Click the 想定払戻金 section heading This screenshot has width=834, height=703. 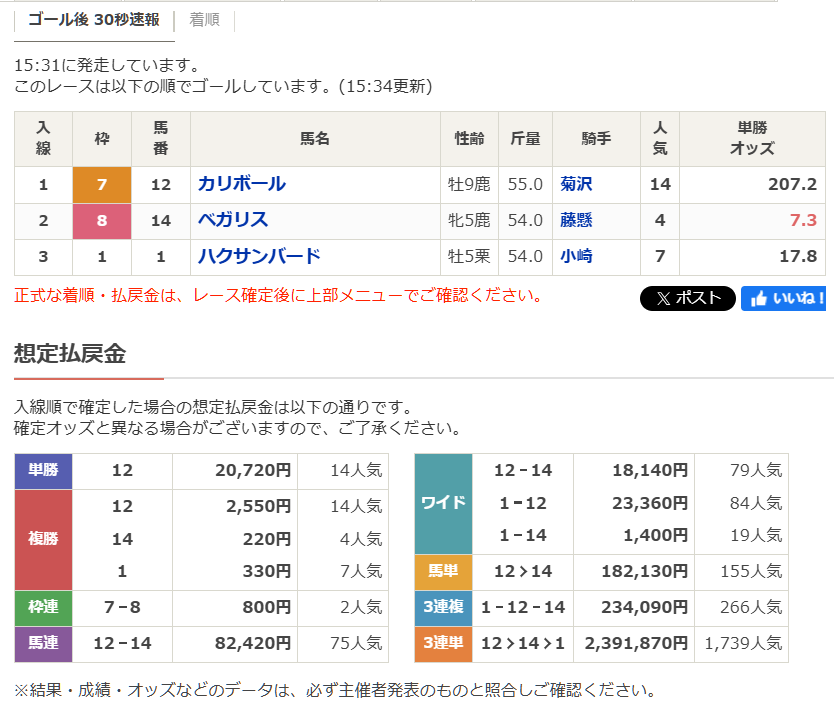point(70,354)
